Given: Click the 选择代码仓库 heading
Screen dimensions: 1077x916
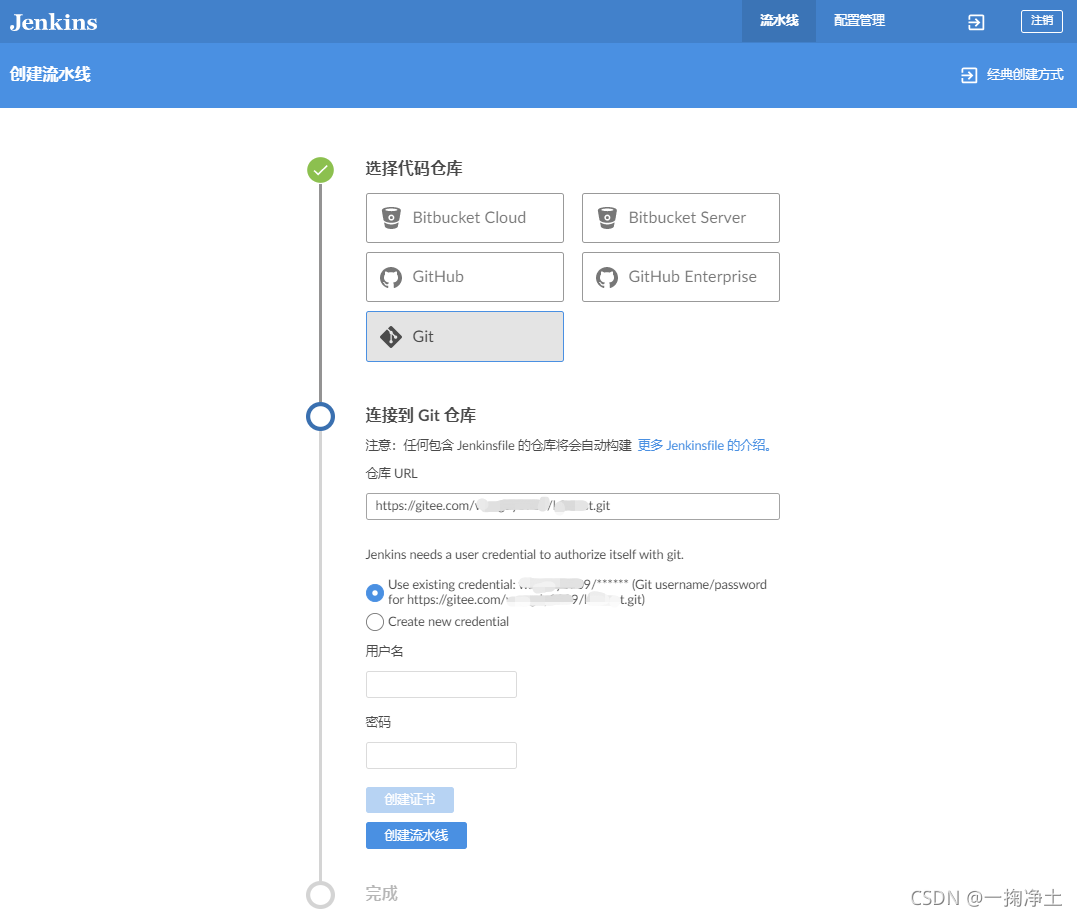Looking at the screenshot, I should pyautogui.click(x=413, y=168).
